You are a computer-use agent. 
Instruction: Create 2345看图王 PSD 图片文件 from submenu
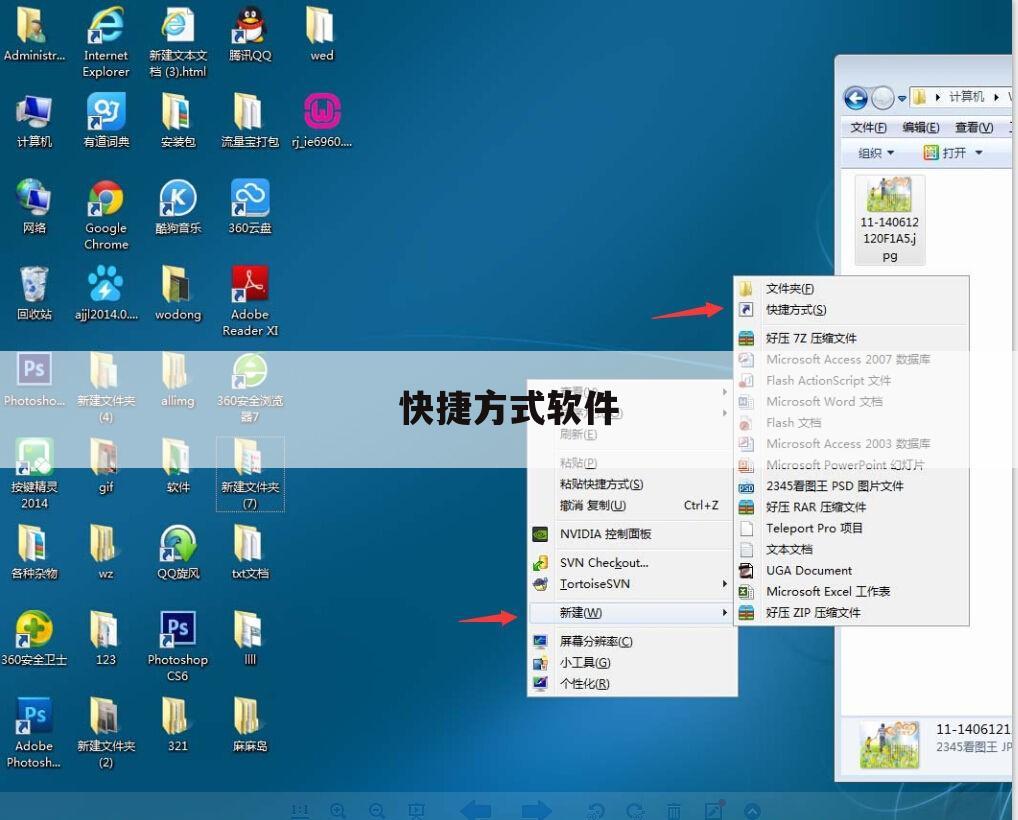851,486
